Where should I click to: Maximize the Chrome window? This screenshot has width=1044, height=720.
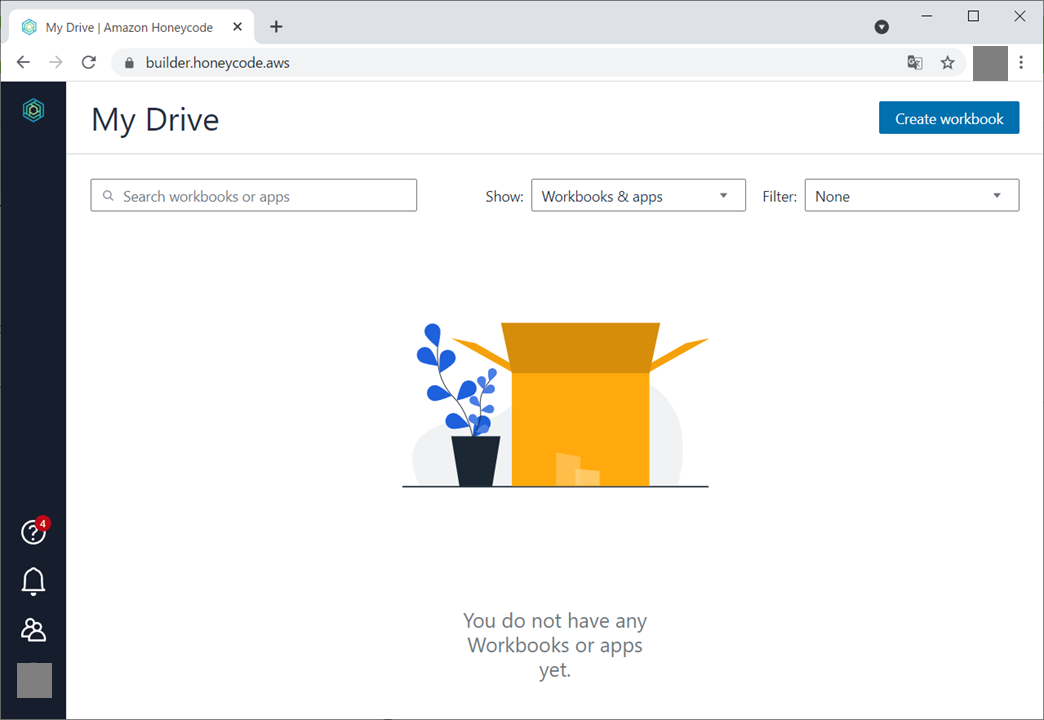973,16
